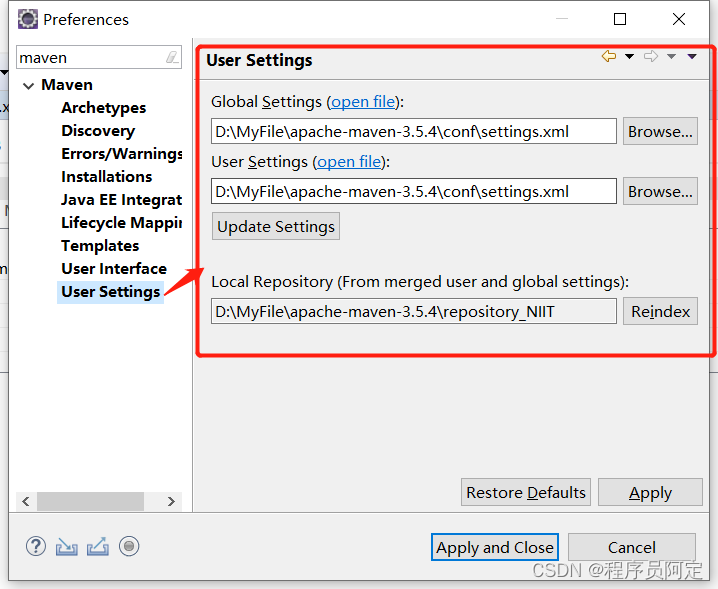Open the back history dropdown arrow

coord(630,56)
